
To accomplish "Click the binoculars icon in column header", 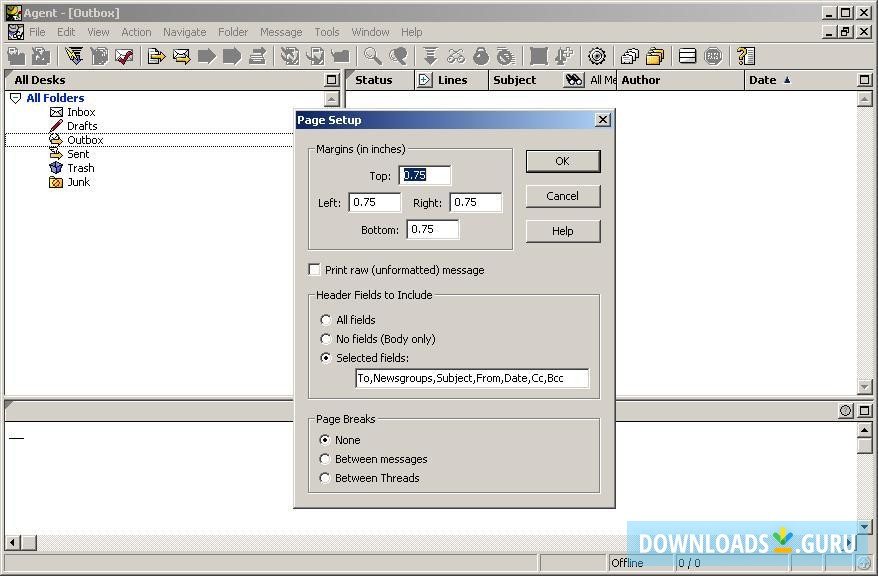I will point(574,80).
